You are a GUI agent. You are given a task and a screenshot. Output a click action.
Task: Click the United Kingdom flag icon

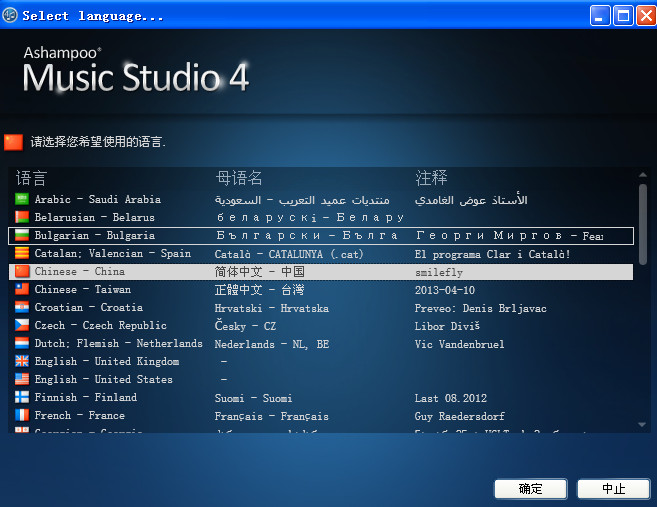22,361
